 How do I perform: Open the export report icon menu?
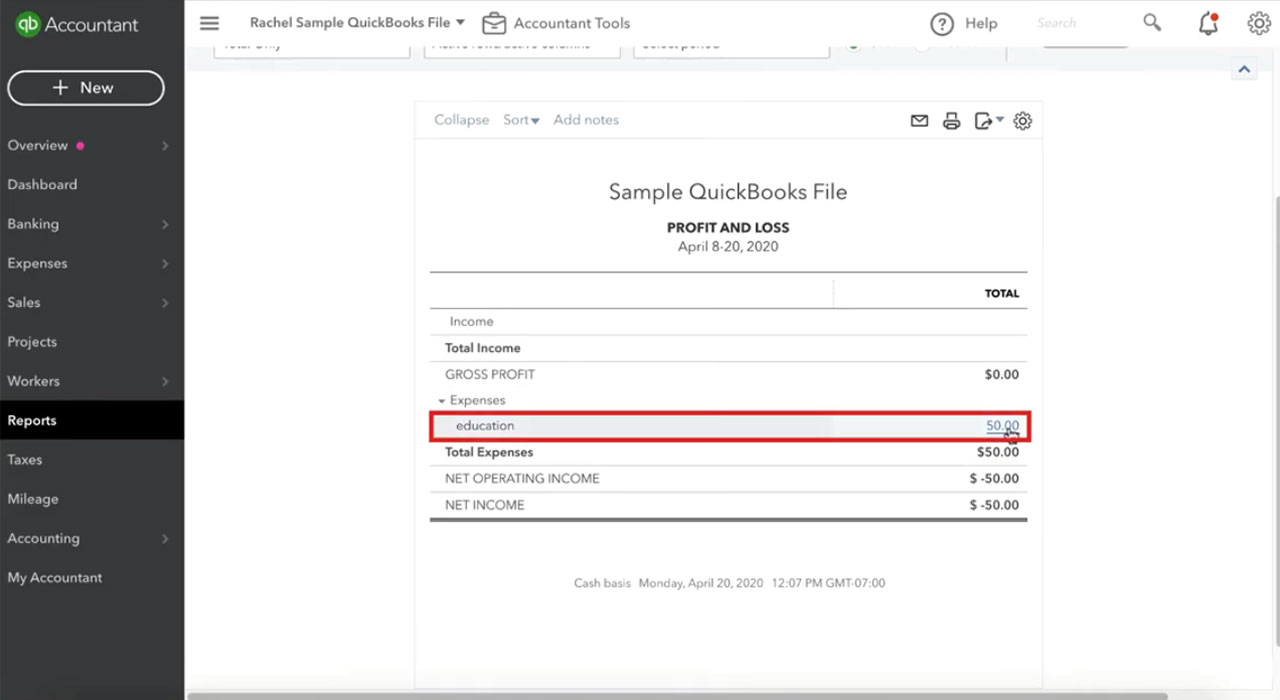coord(989,121)
